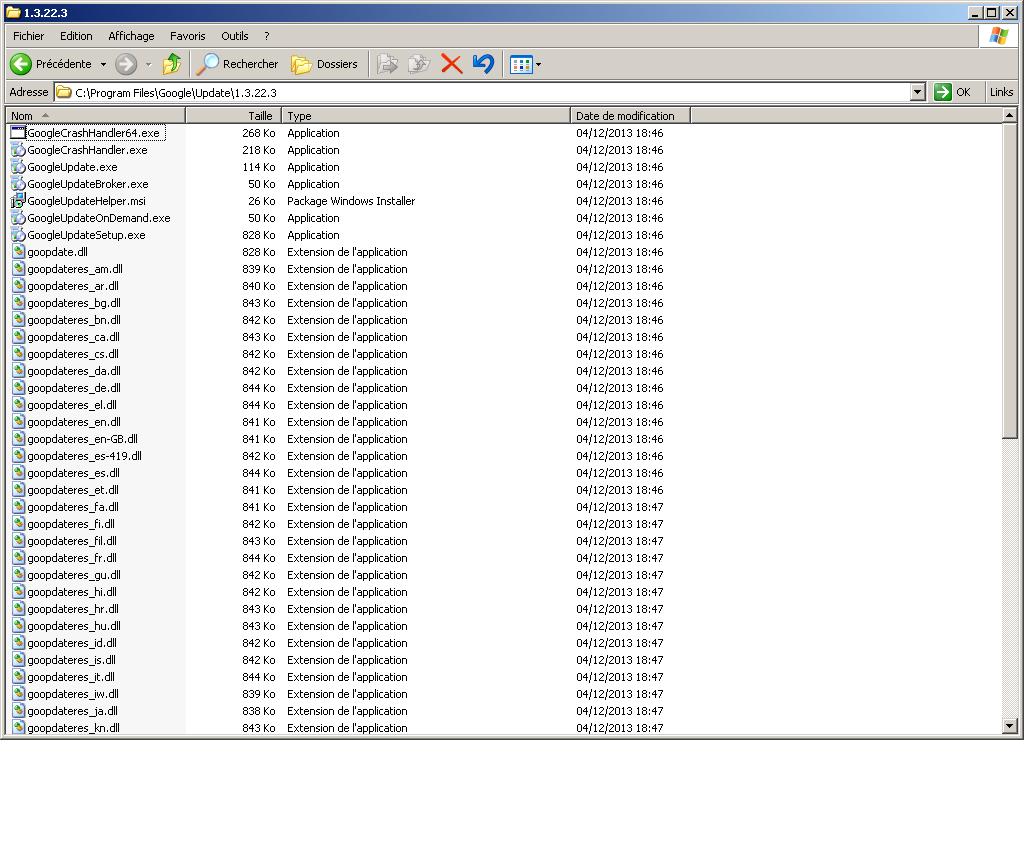Screen dimensions: 1024x853
Task: Maximize the 1.3.22.3 window
Action: coord(991,12)
